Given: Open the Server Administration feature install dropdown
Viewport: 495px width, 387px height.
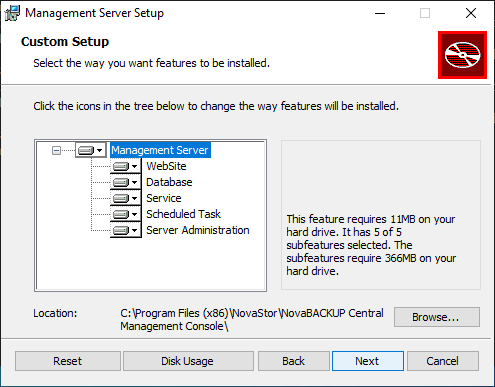Looking at the screenshot, I should [x=126, y=230].
